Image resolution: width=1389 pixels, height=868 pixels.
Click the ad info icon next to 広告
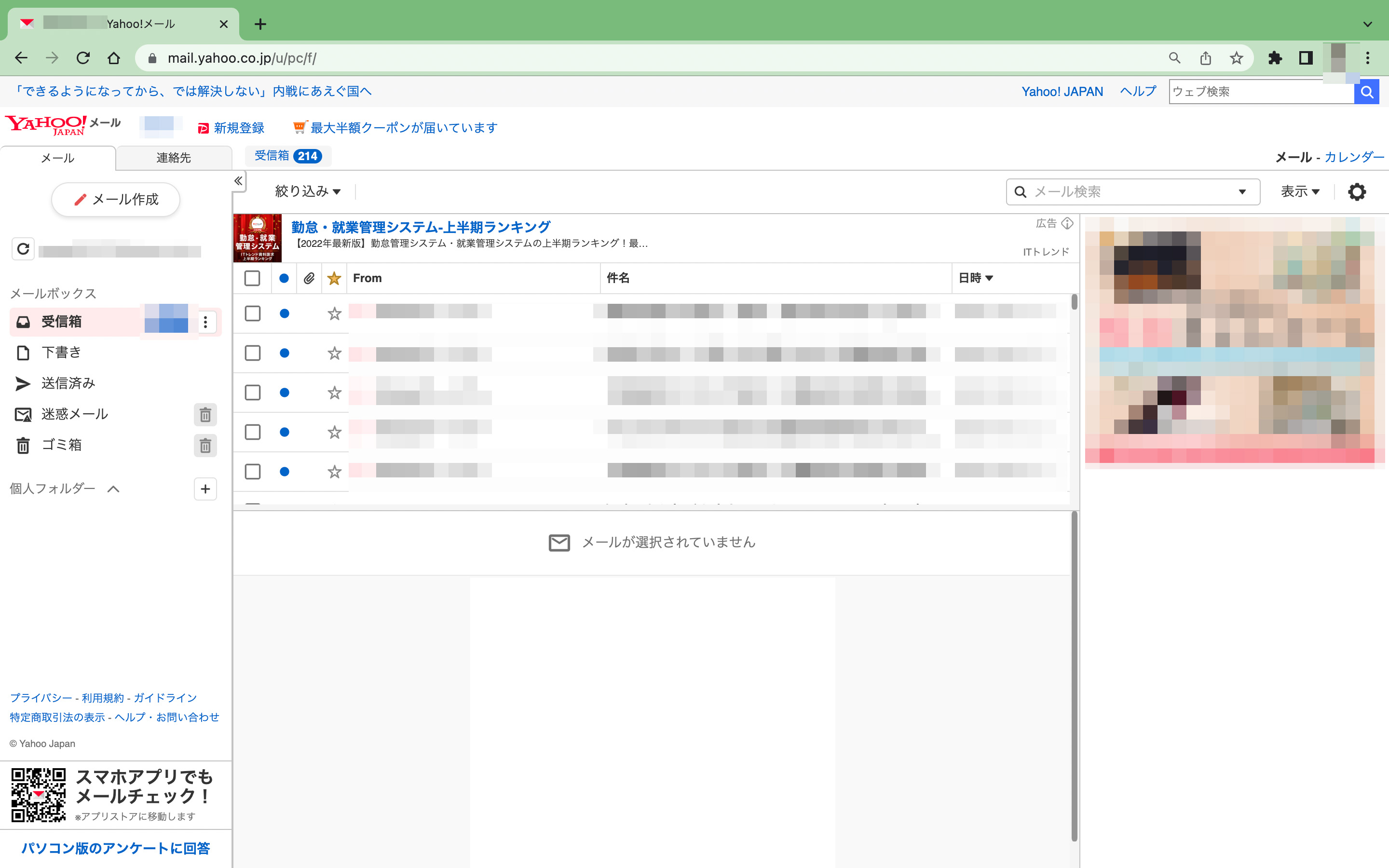(1067, 223)
